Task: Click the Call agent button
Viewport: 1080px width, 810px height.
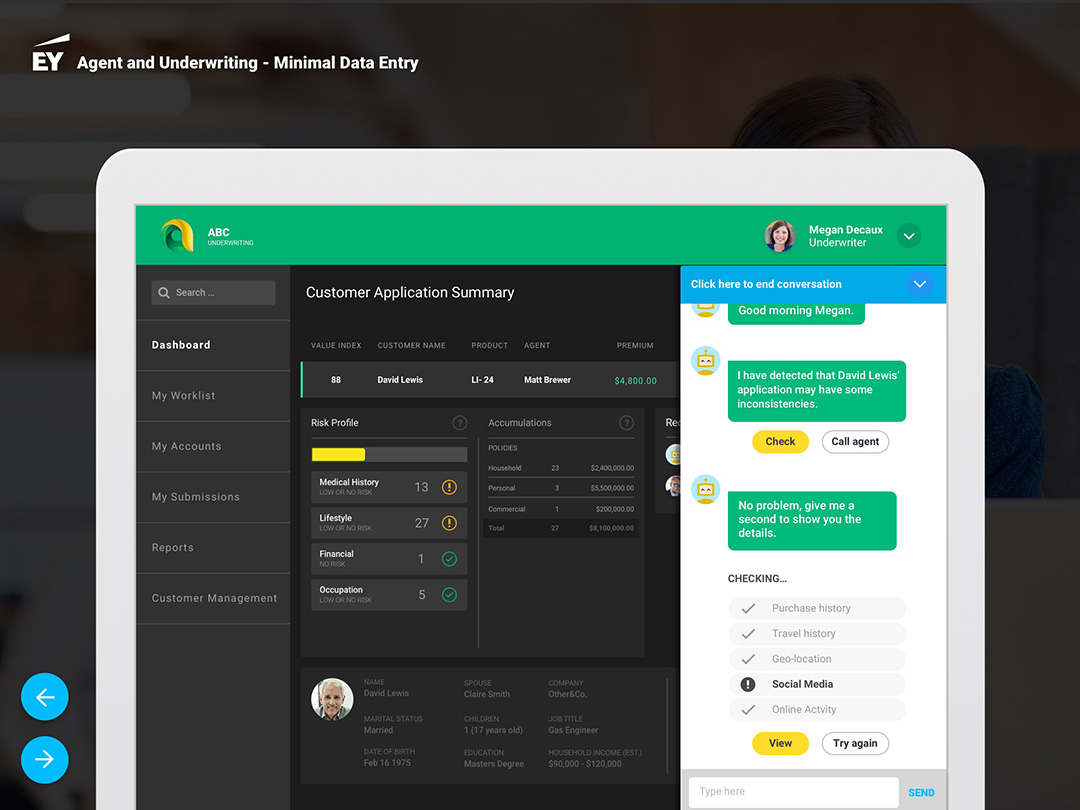Action: [855, 441]
